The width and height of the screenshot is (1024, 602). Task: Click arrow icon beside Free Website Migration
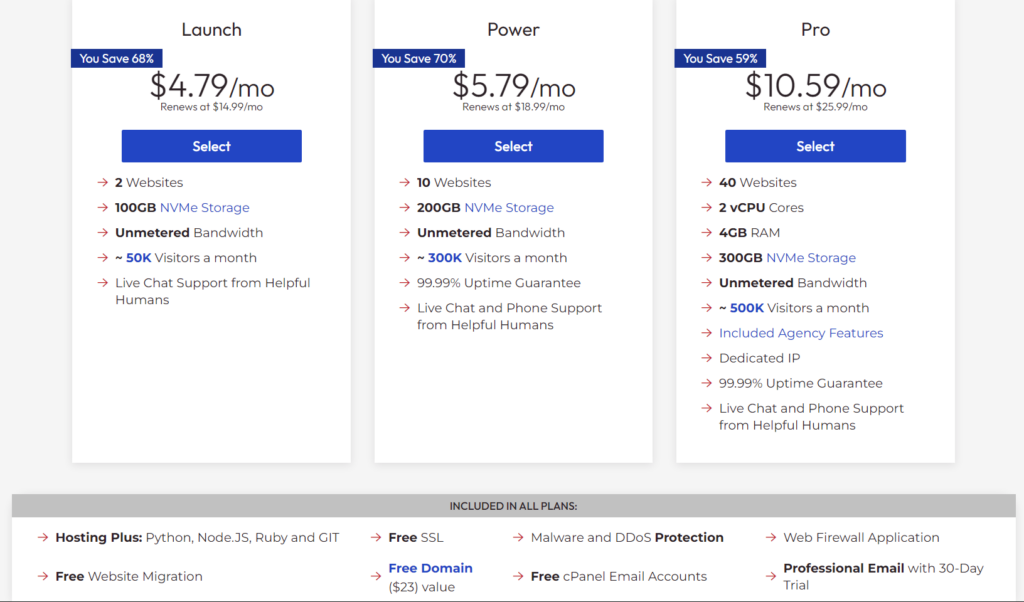pos(43,577)
